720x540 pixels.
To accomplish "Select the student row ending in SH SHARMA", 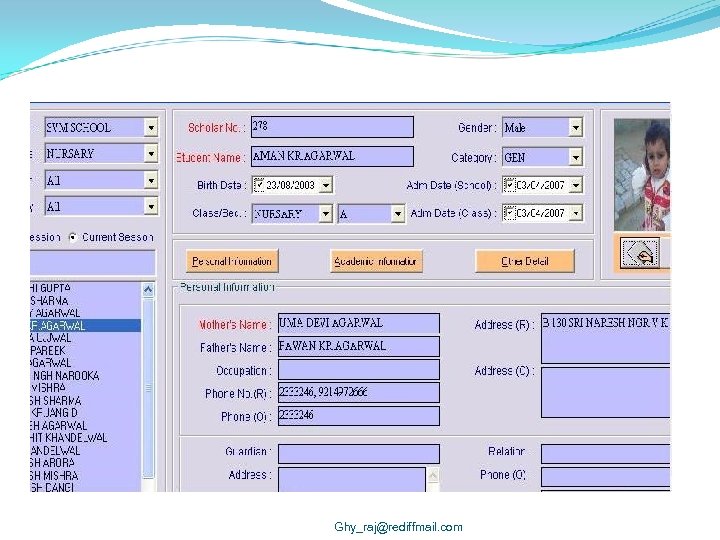I will (85, 400).
